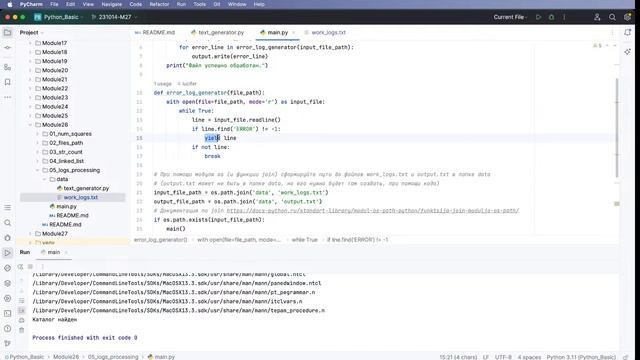Clear run output with trash icon
Viewport: 640px width, 360px height.
point(22,330)
